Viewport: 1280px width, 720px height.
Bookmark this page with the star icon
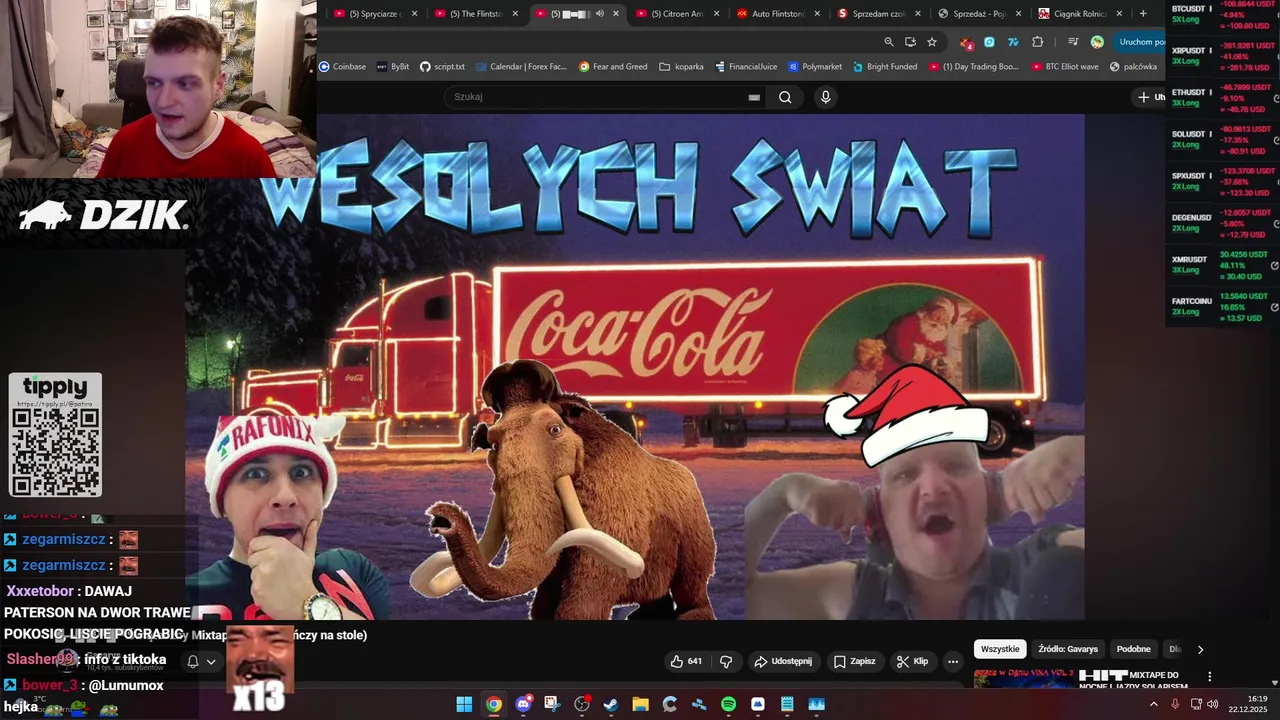point(932,42)
